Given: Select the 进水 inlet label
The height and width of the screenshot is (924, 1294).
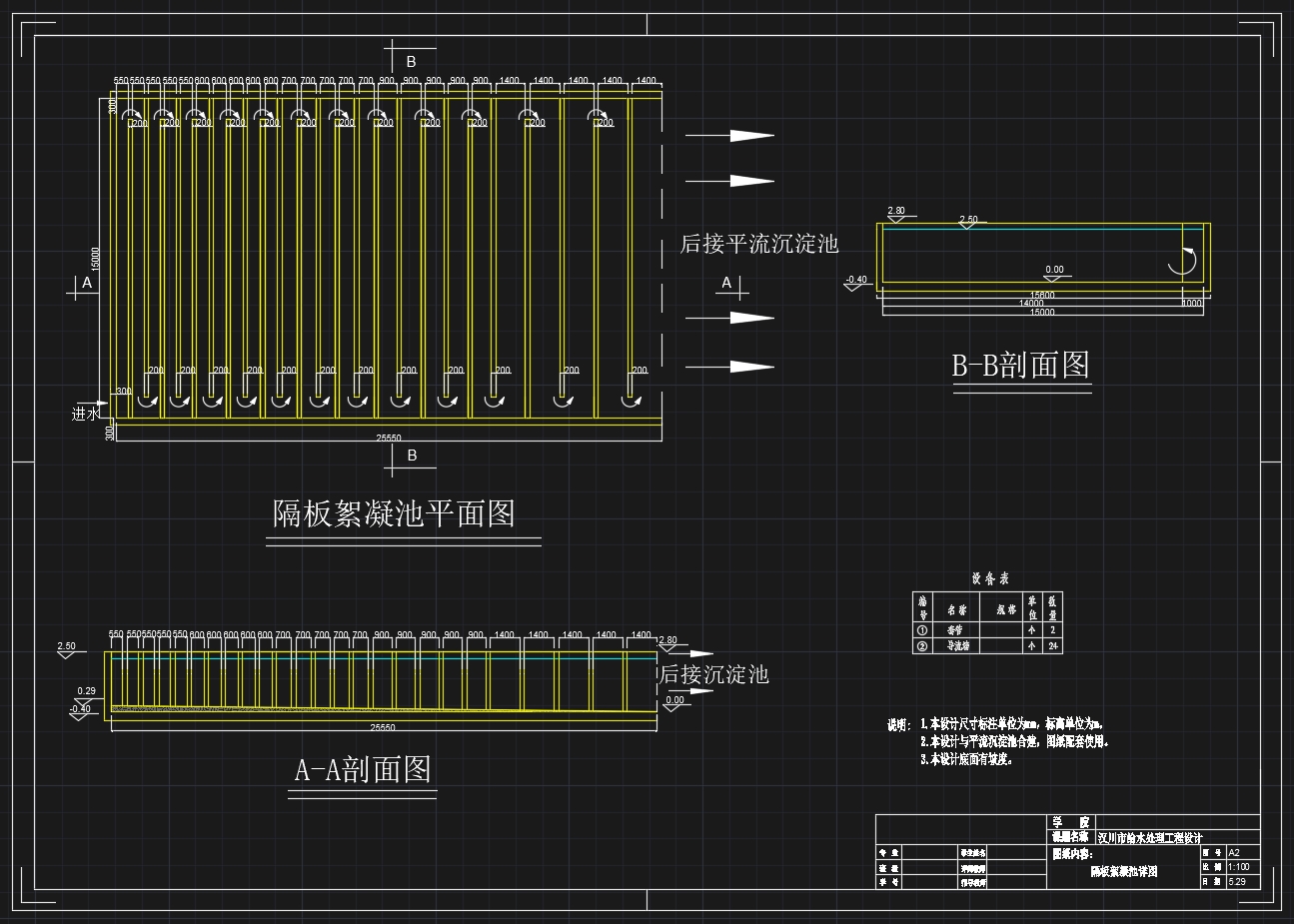Looking at the screenshot, I should tap(86, 414).
